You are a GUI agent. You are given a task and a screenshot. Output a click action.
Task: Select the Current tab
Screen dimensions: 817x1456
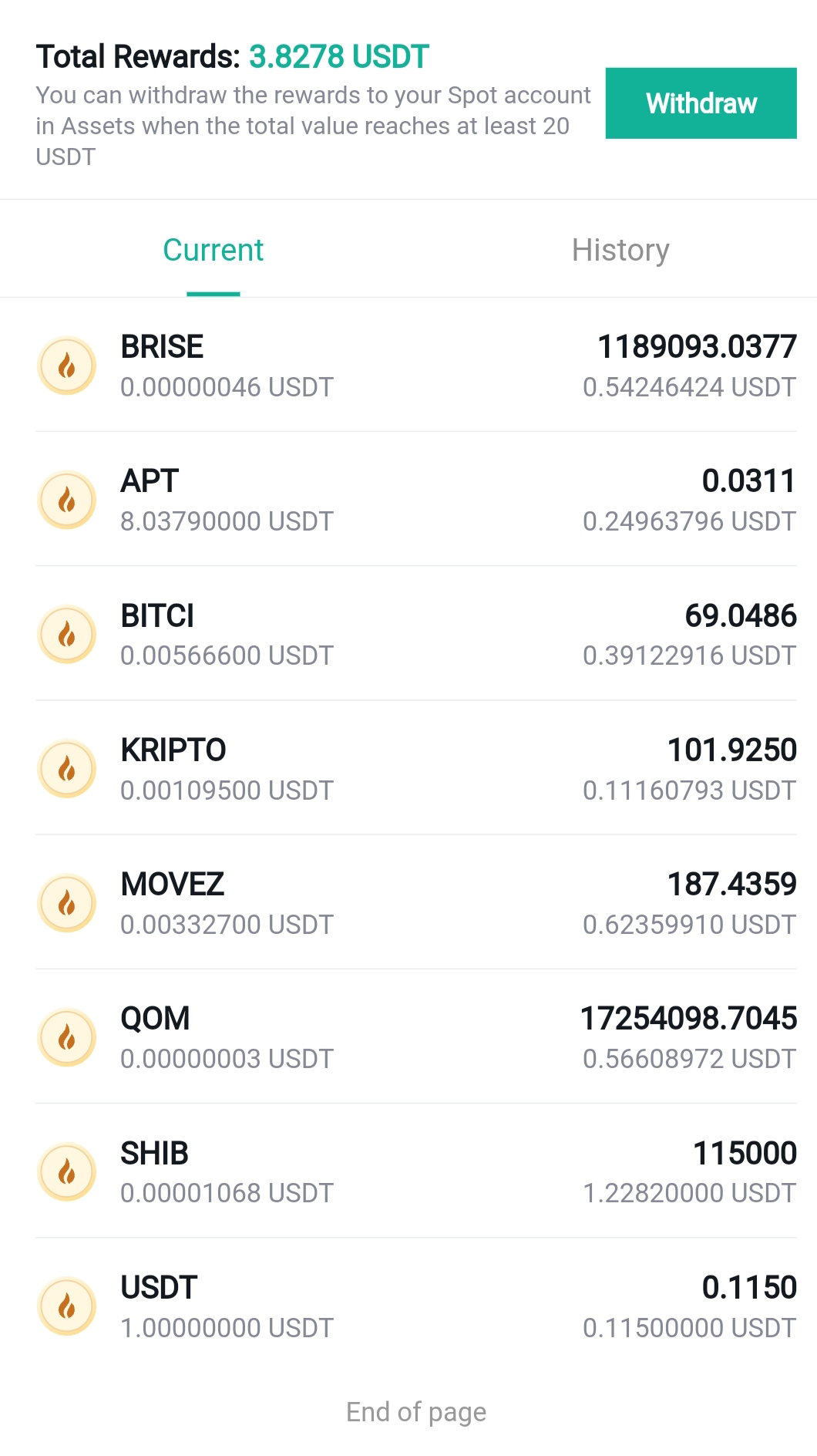click(x=213, y=250)
